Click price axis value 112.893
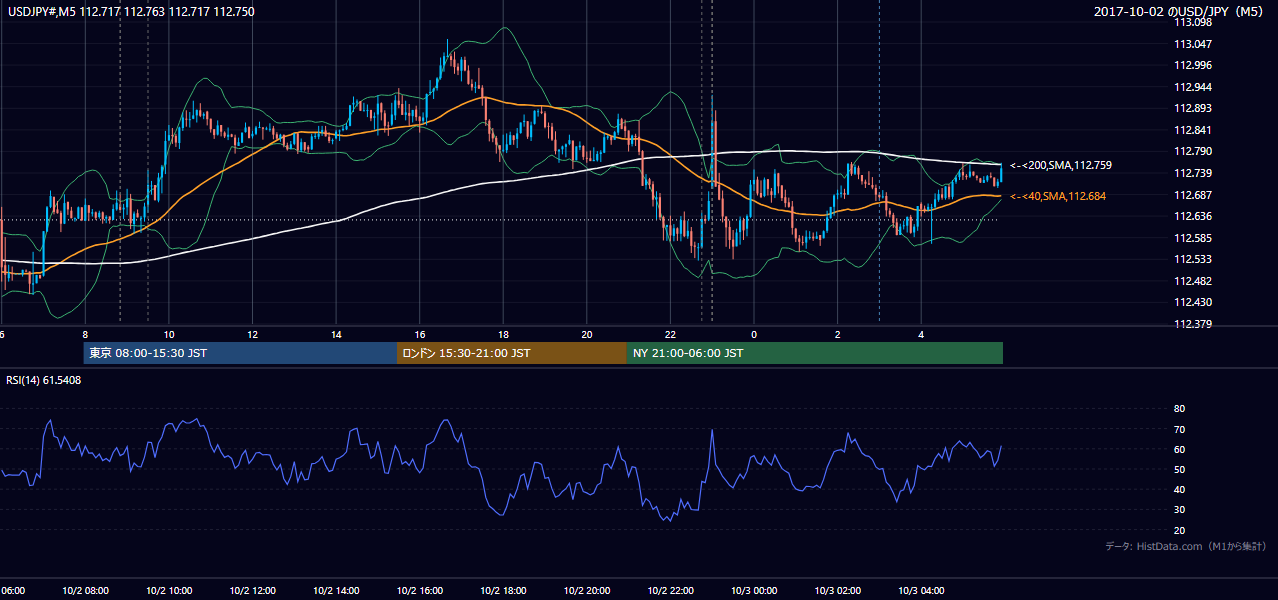Image resolution: width=1278 pixels, height=600 pixels. pos(1193,109)
